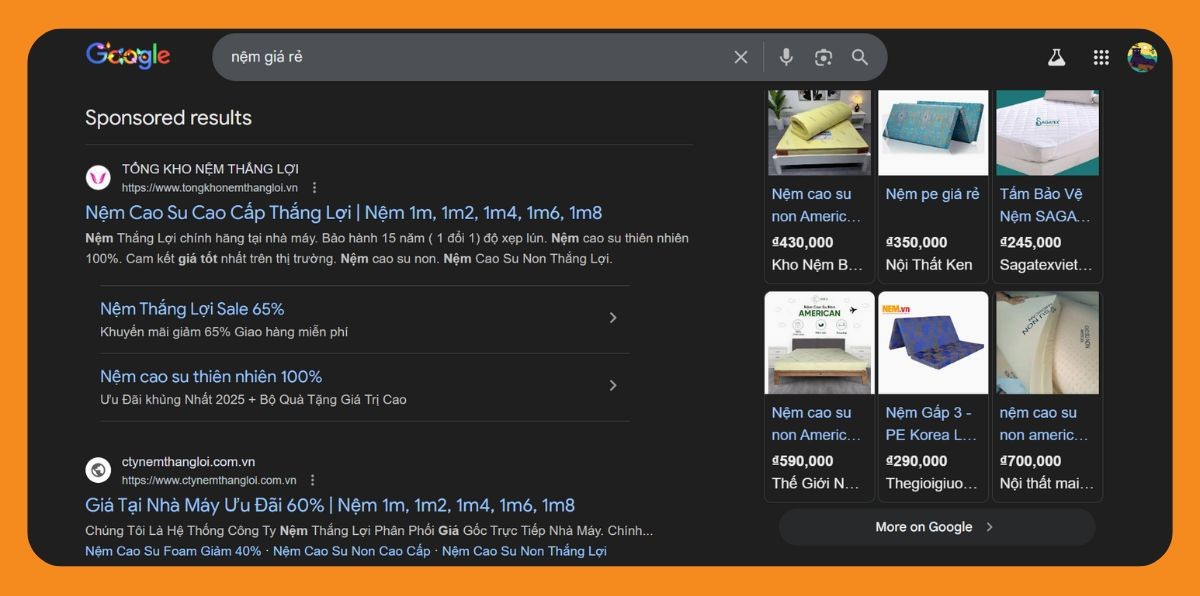The width and height of the screenshot is (1200, 596).
Task: Click the More on Google chevron
Action: coord(989,526)
